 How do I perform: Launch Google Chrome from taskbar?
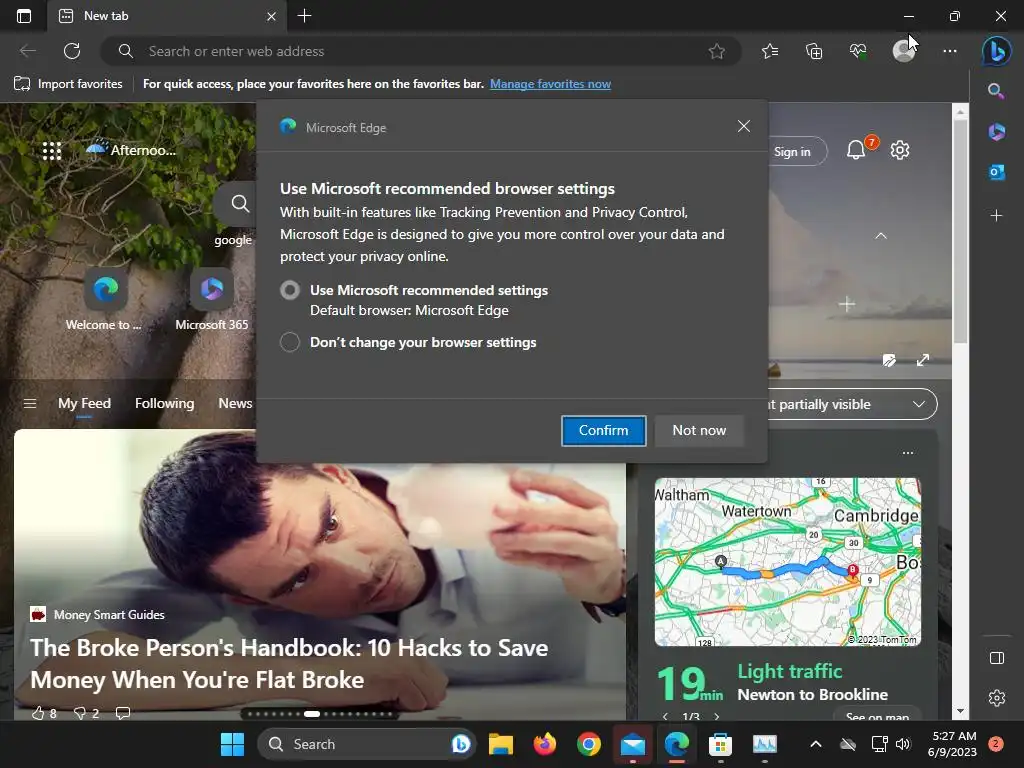coord(588,744)
